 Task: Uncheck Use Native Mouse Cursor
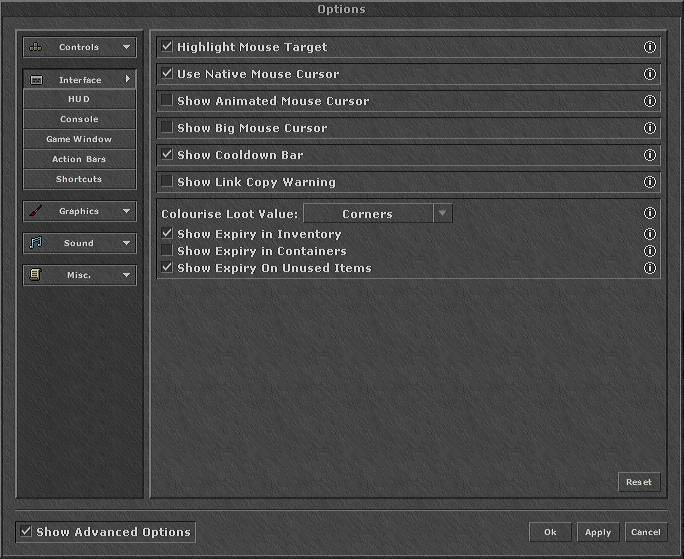[167, 73]
